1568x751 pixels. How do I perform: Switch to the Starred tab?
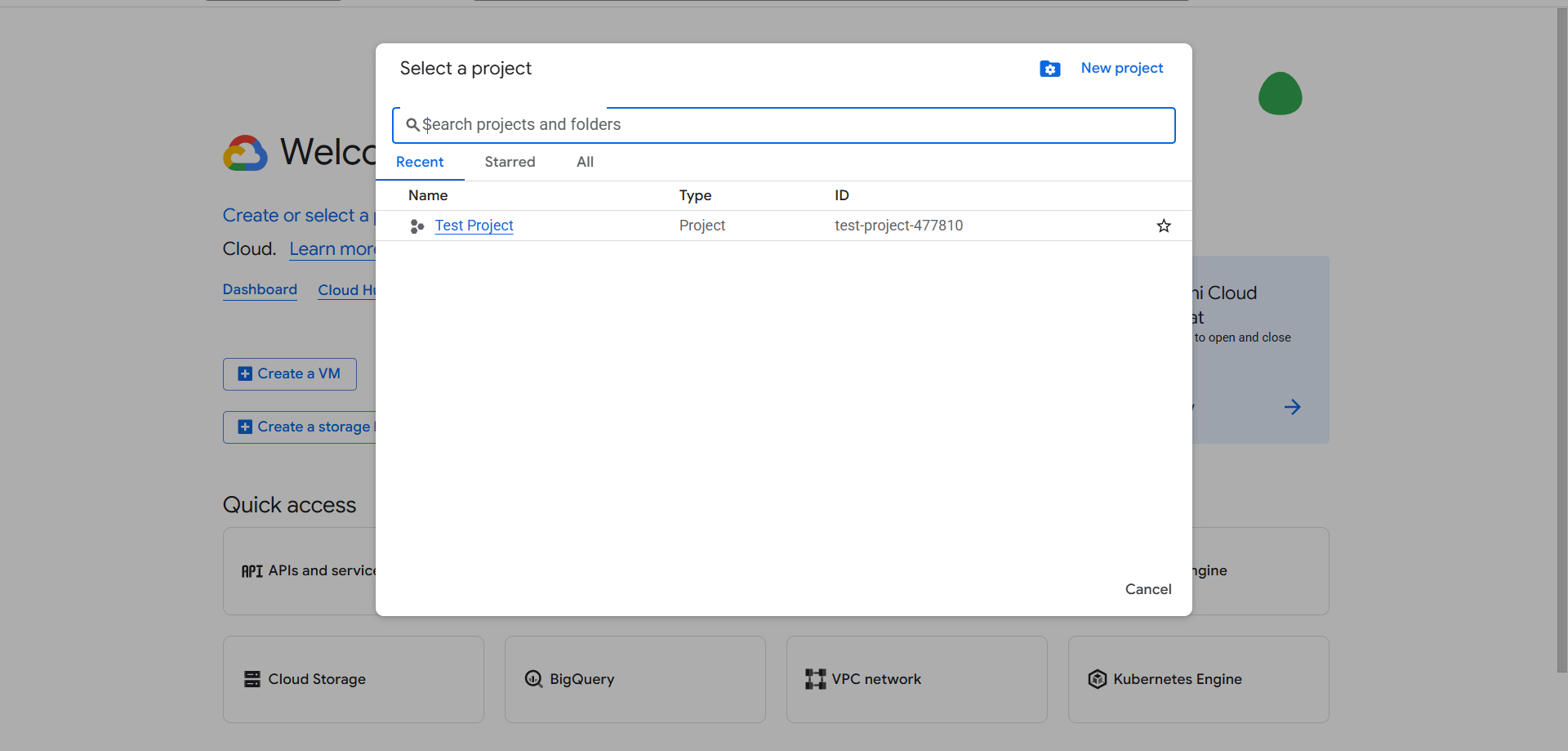(510, 162)
